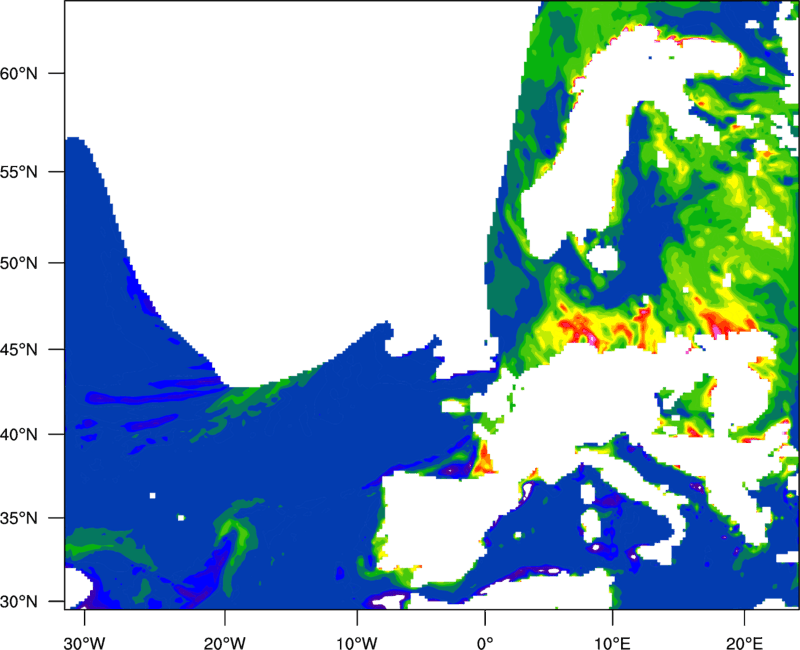Click the 45°N latitude label
This screenshot has height=650, width=800.
(19, 350)
